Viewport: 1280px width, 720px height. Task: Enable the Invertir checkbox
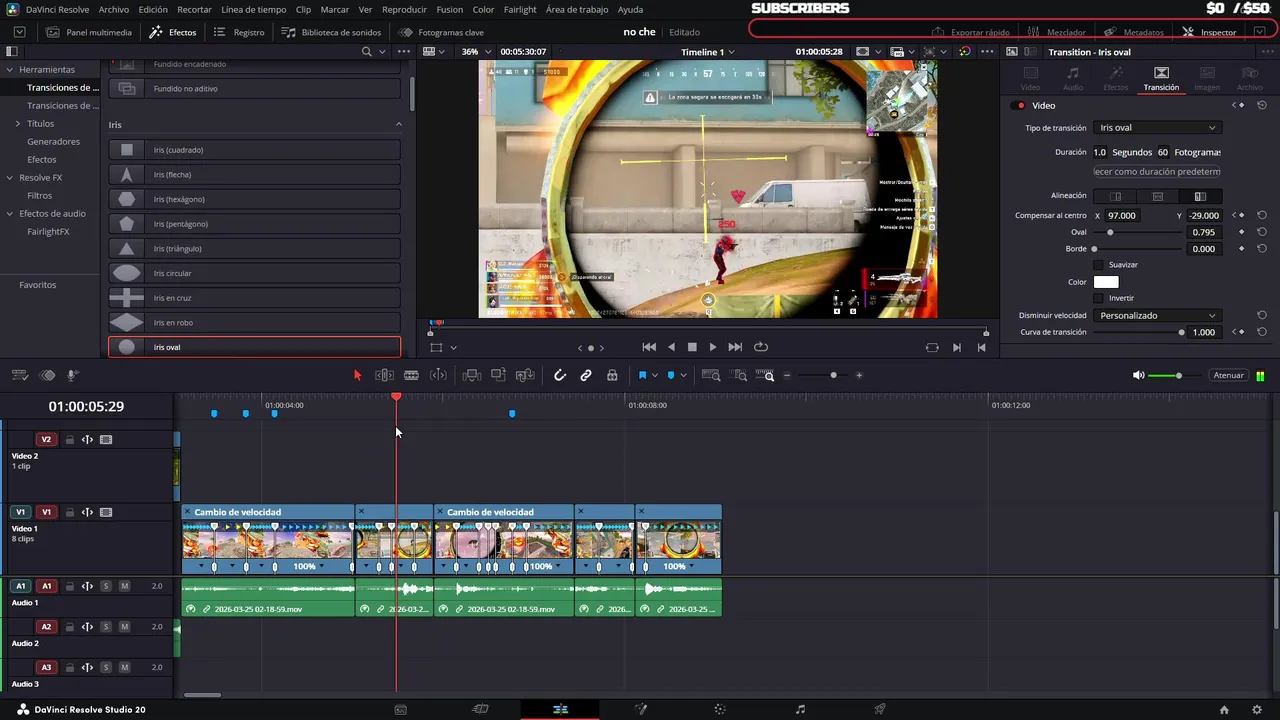(1099, 298)
